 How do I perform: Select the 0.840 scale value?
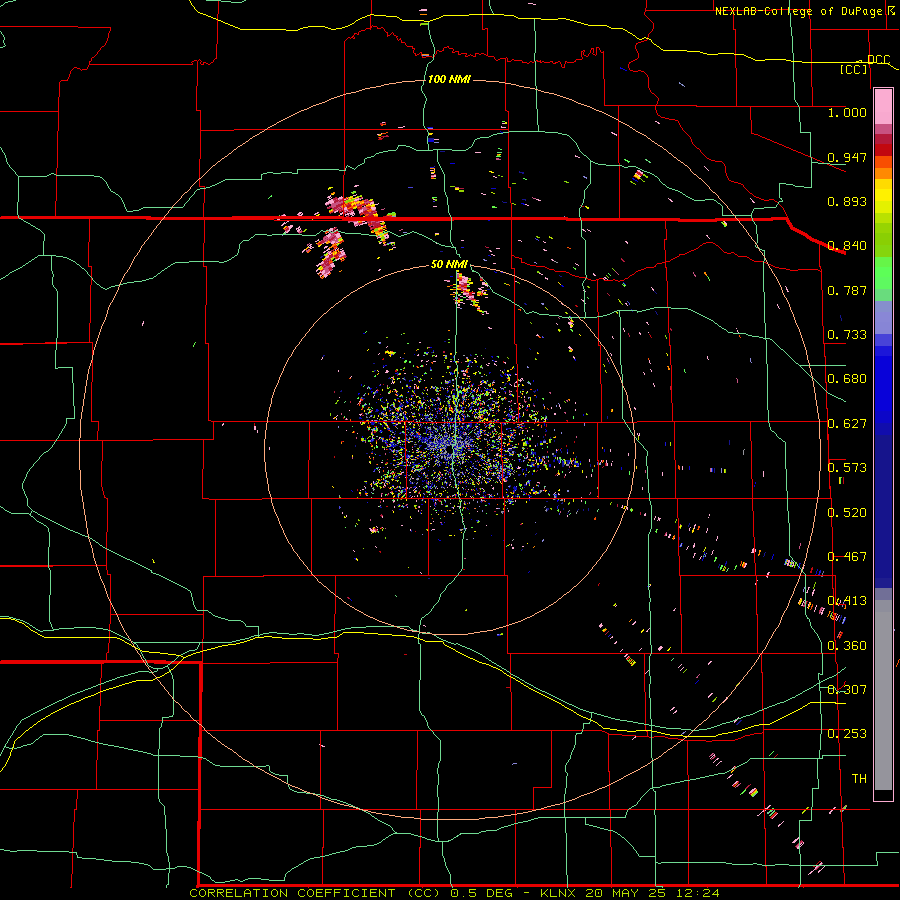[847, 246]
